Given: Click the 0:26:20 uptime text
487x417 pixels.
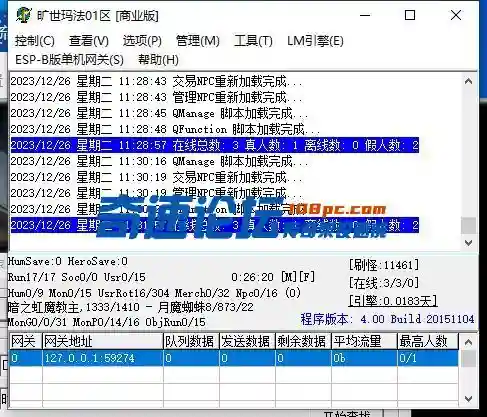Looking at the screenshot, I should [252, 277].
